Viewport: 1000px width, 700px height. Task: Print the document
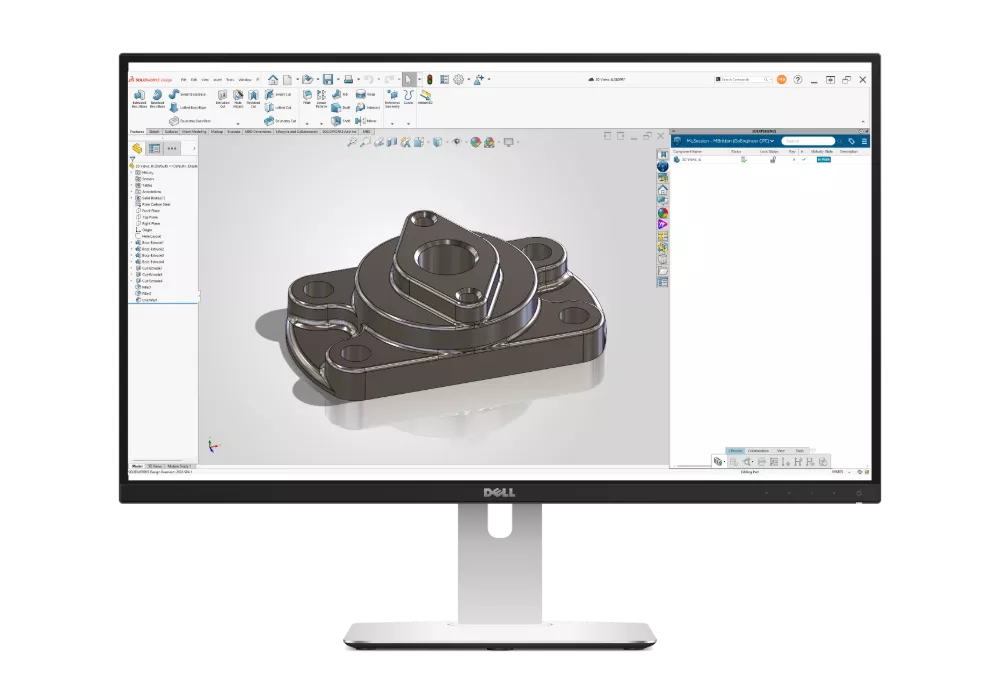[x=348, y=80]
